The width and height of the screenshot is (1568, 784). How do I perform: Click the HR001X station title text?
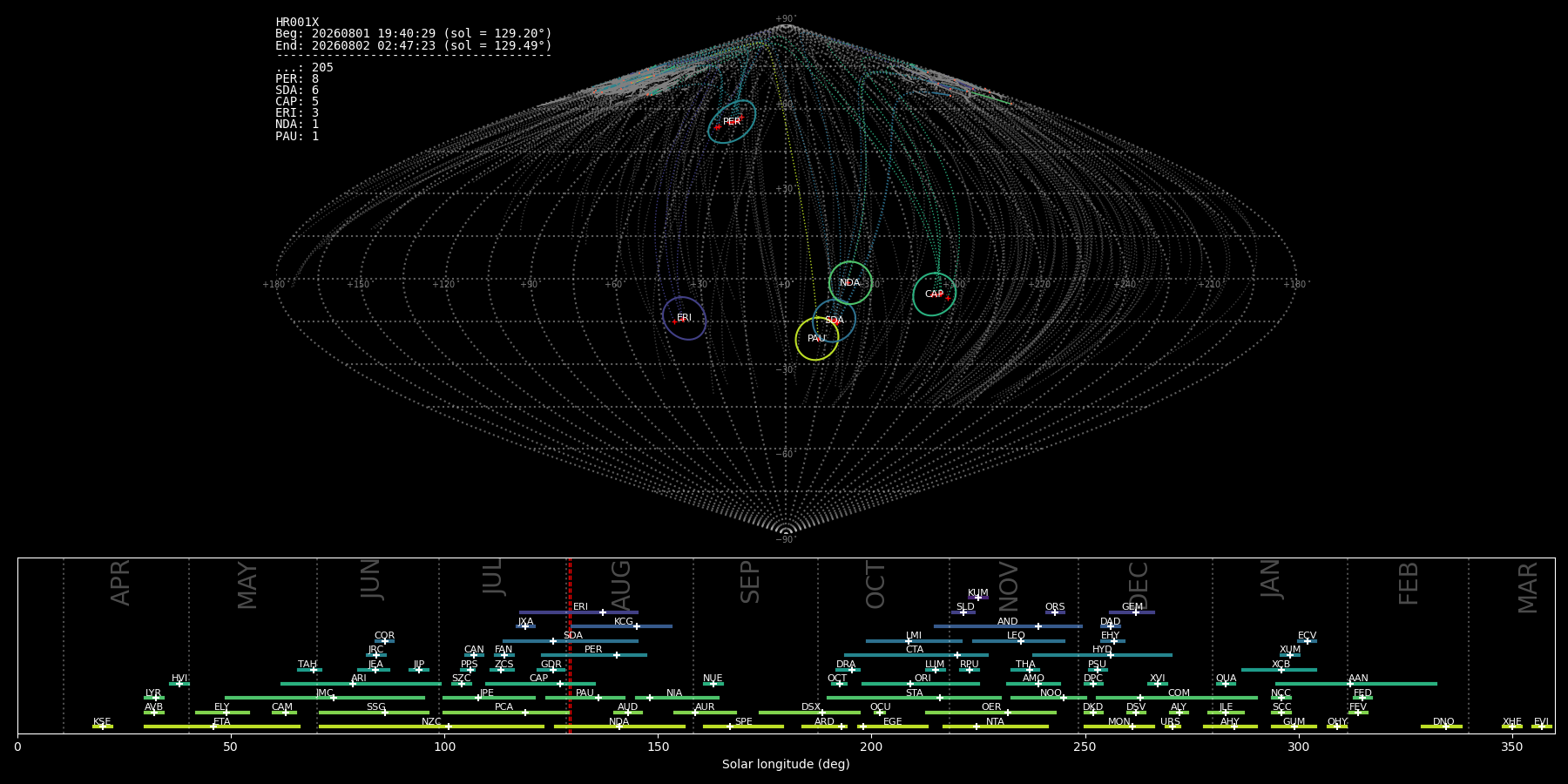click(x=297, y=22)
